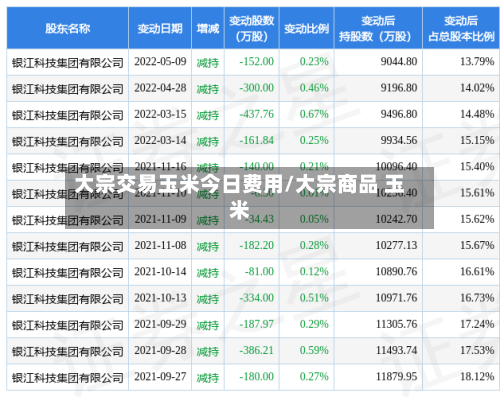
Task: Click the 17.24% share cell
Action: 477,324
